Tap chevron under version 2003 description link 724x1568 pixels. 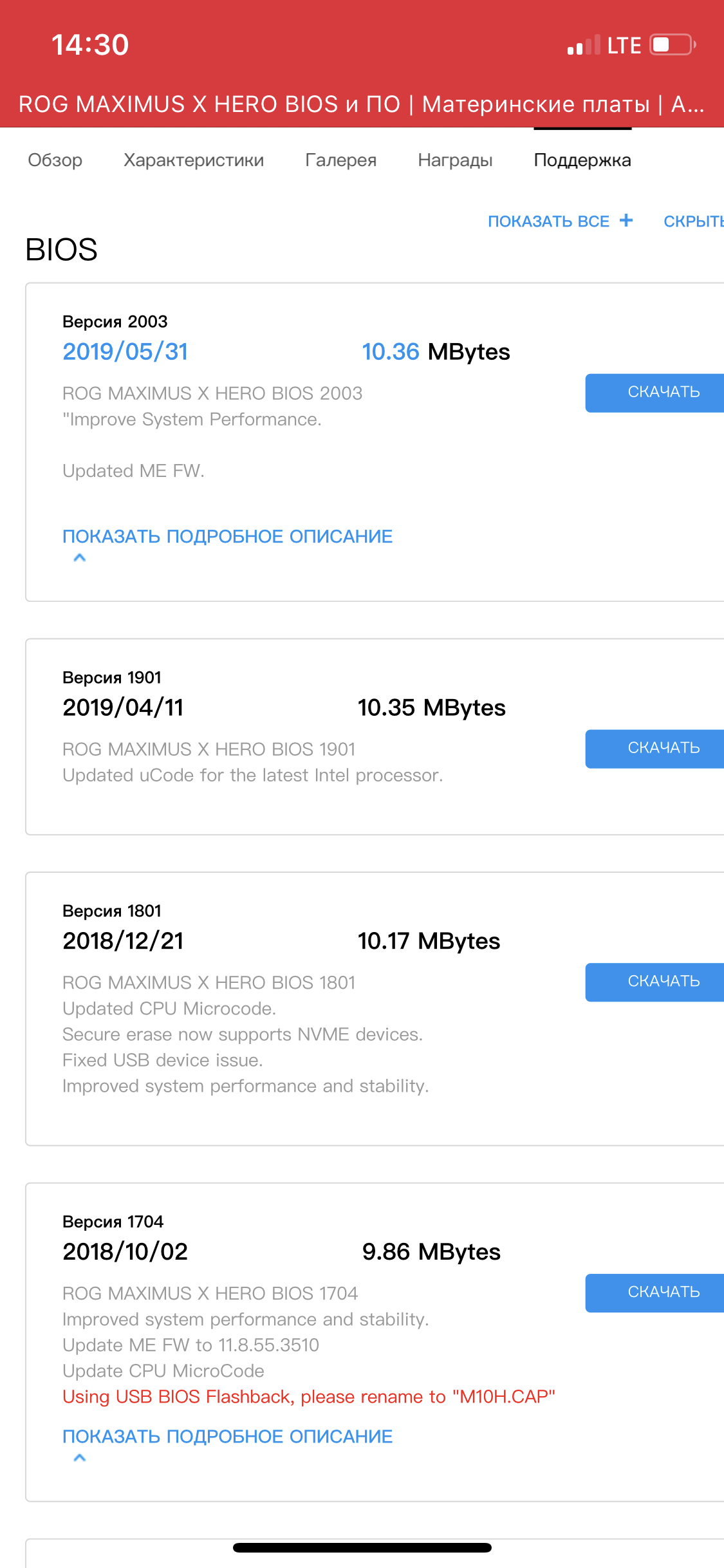[x=80, y=558]
